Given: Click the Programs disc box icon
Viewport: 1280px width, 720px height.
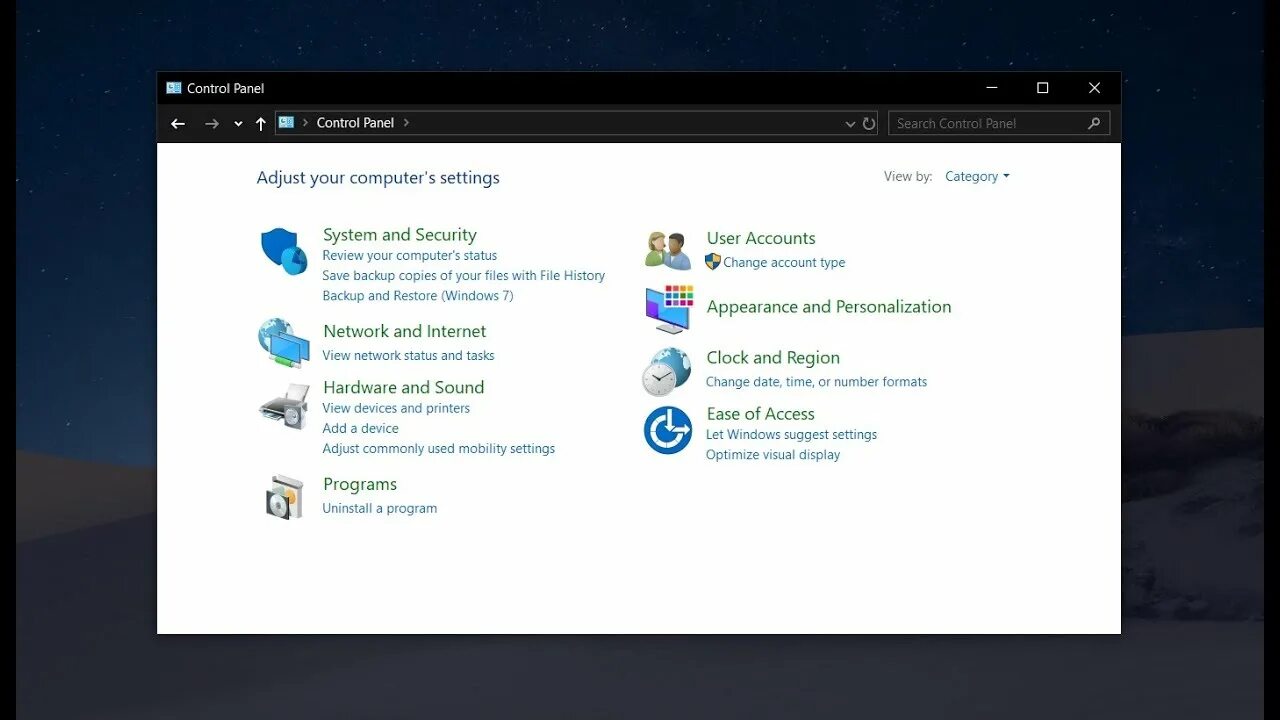Looking at the screenshot, I should pos(284,497).
